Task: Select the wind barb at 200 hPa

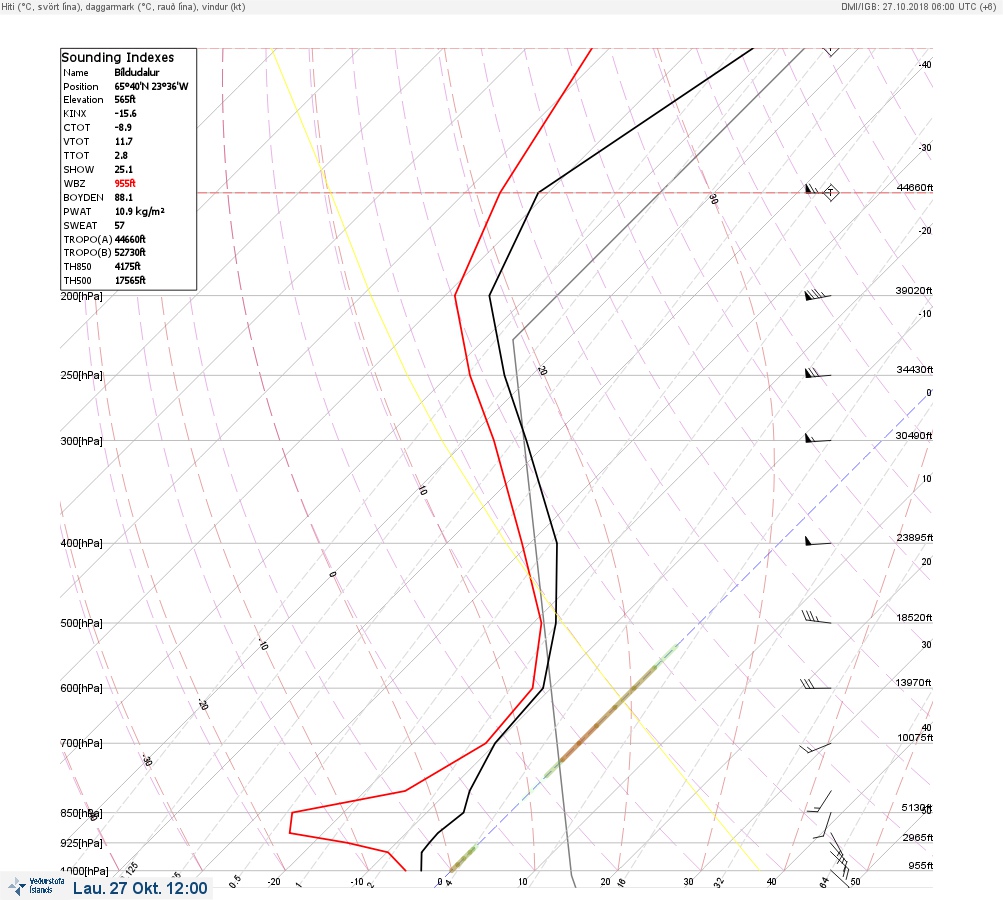Action: (x=817, y=295)
